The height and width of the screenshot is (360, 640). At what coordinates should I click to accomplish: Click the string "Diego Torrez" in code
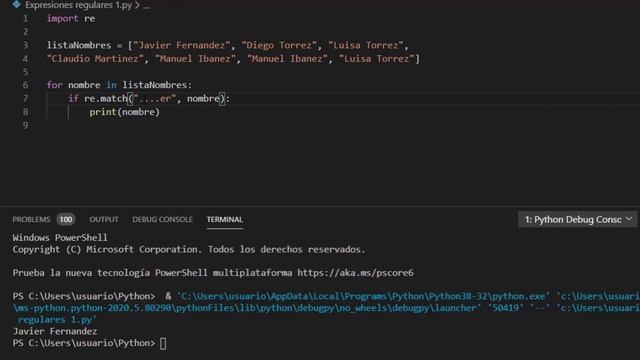click(x=279, y=45)
